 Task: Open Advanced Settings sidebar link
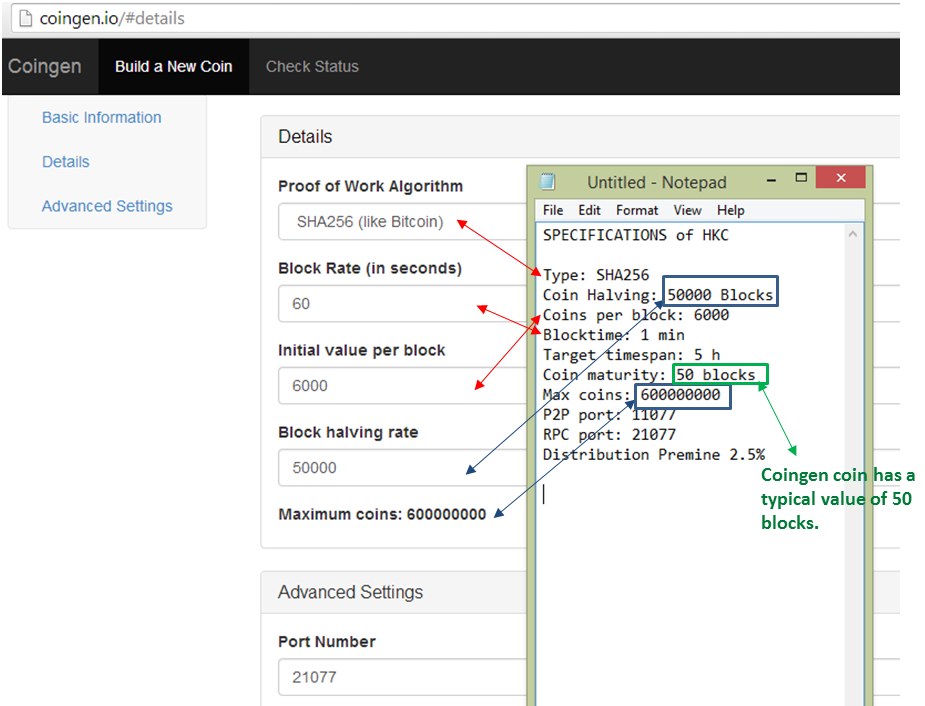pyautogui.click(x=107, y=206)
